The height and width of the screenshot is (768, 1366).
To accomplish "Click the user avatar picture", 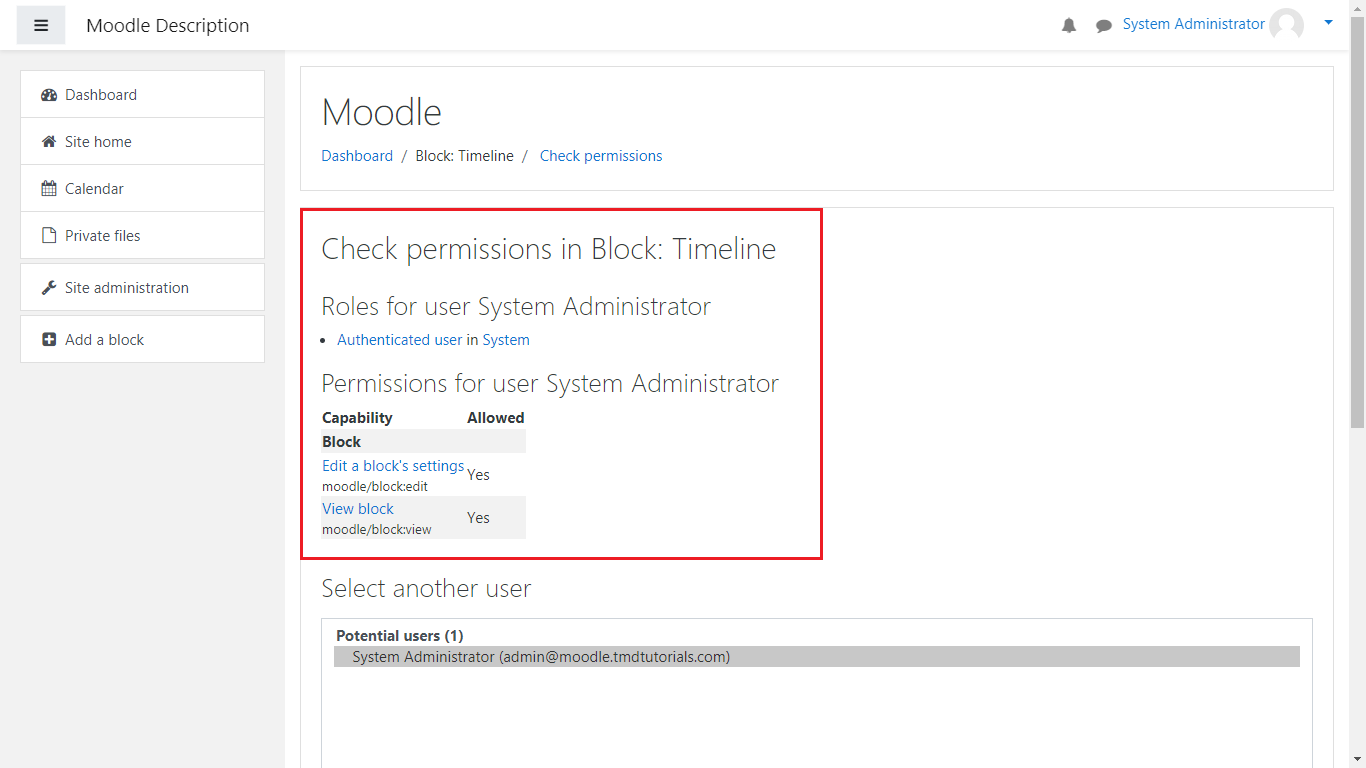I will [x=1286, y=25].
